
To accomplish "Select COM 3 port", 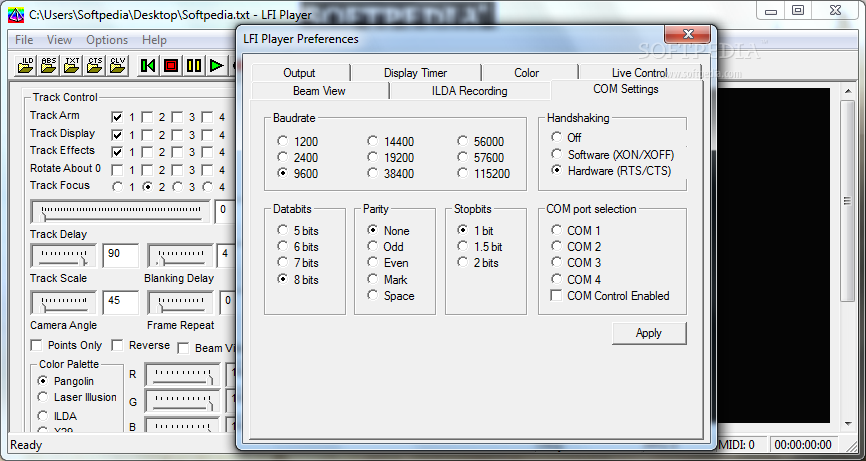I will [x=576, y=262].
